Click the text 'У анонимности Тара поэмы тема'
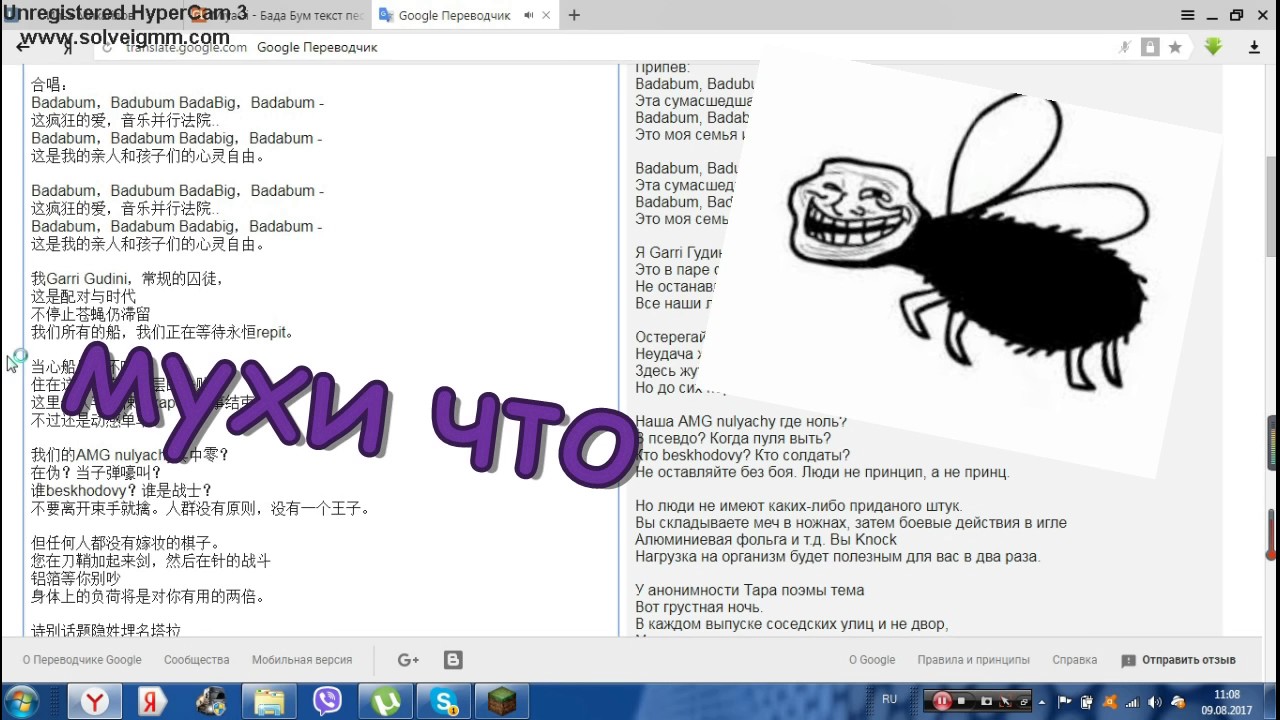This screenshot has height=720, width=1280. (x=750, y=590)
